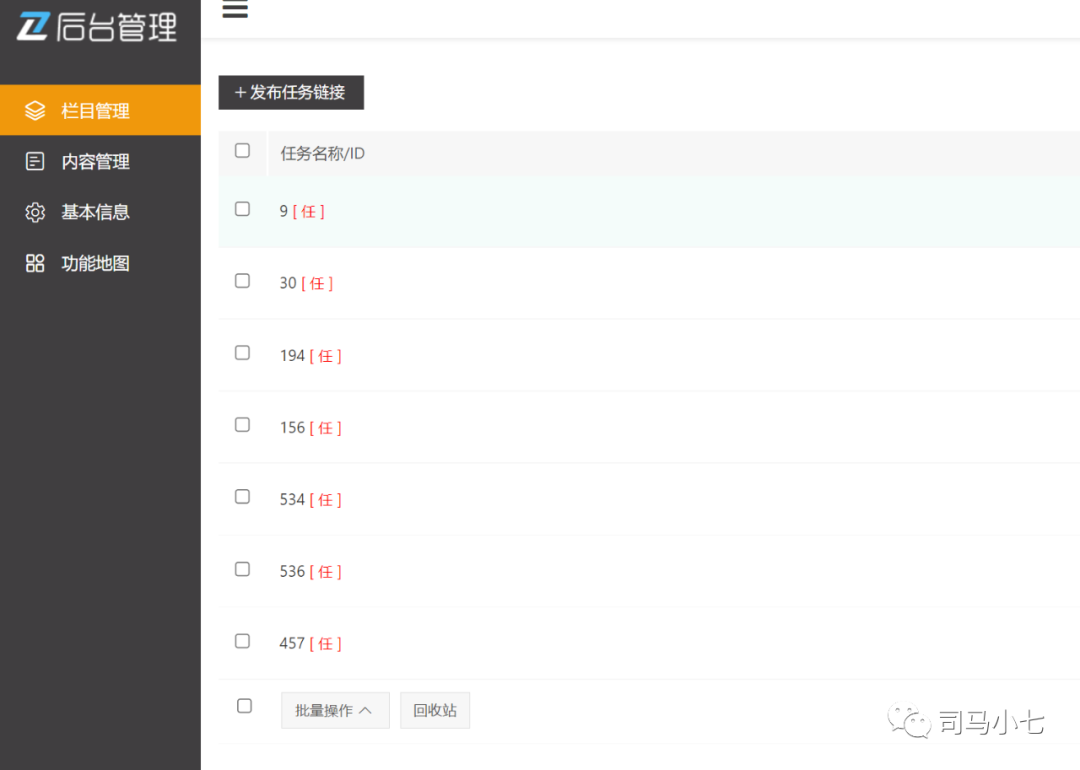Tick the checkbox for task 457

(242, 641)
